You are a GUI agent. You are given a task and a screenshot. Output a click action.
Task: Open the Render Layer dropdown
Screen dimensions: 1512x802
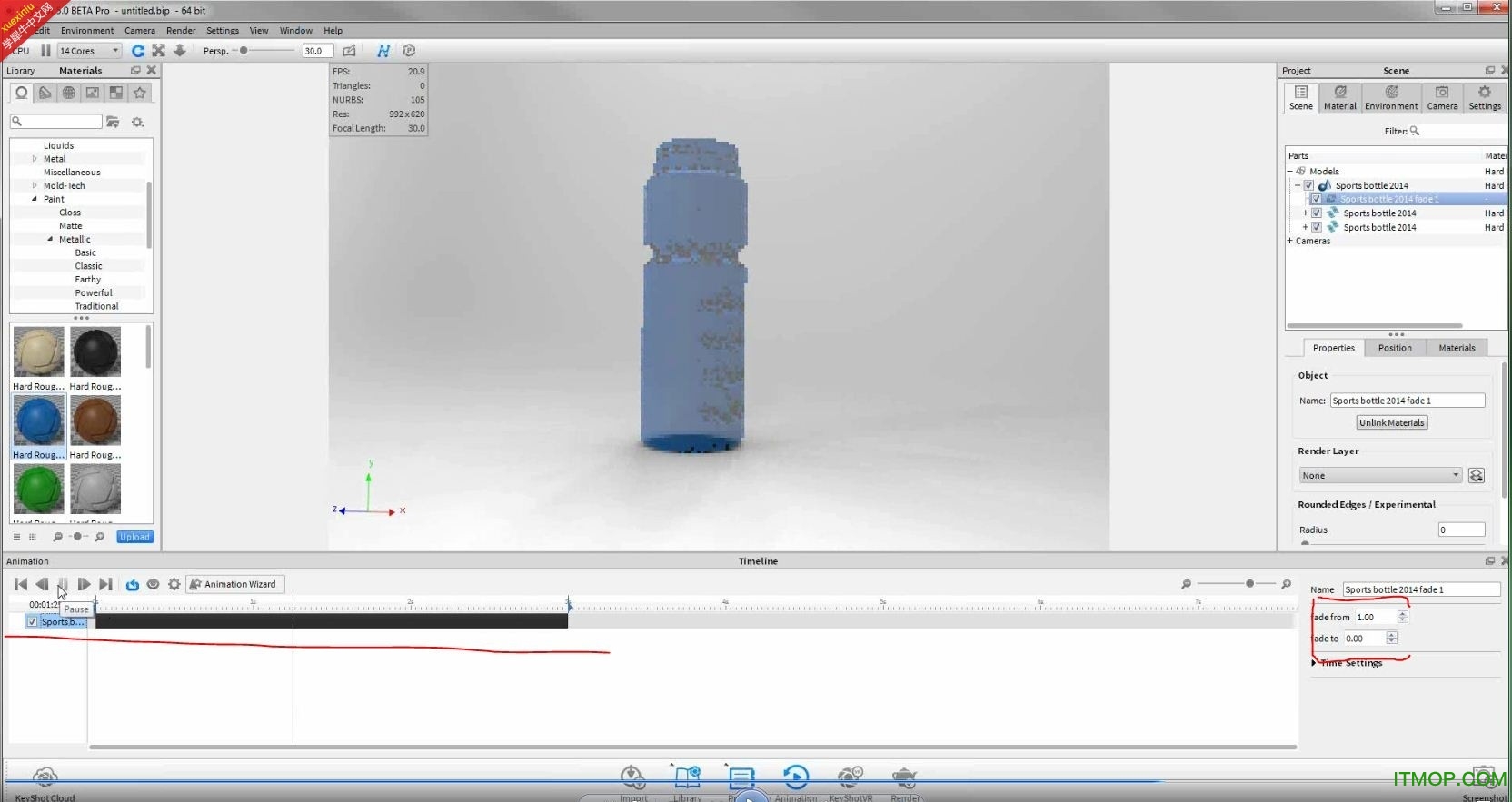[1379, 475]
